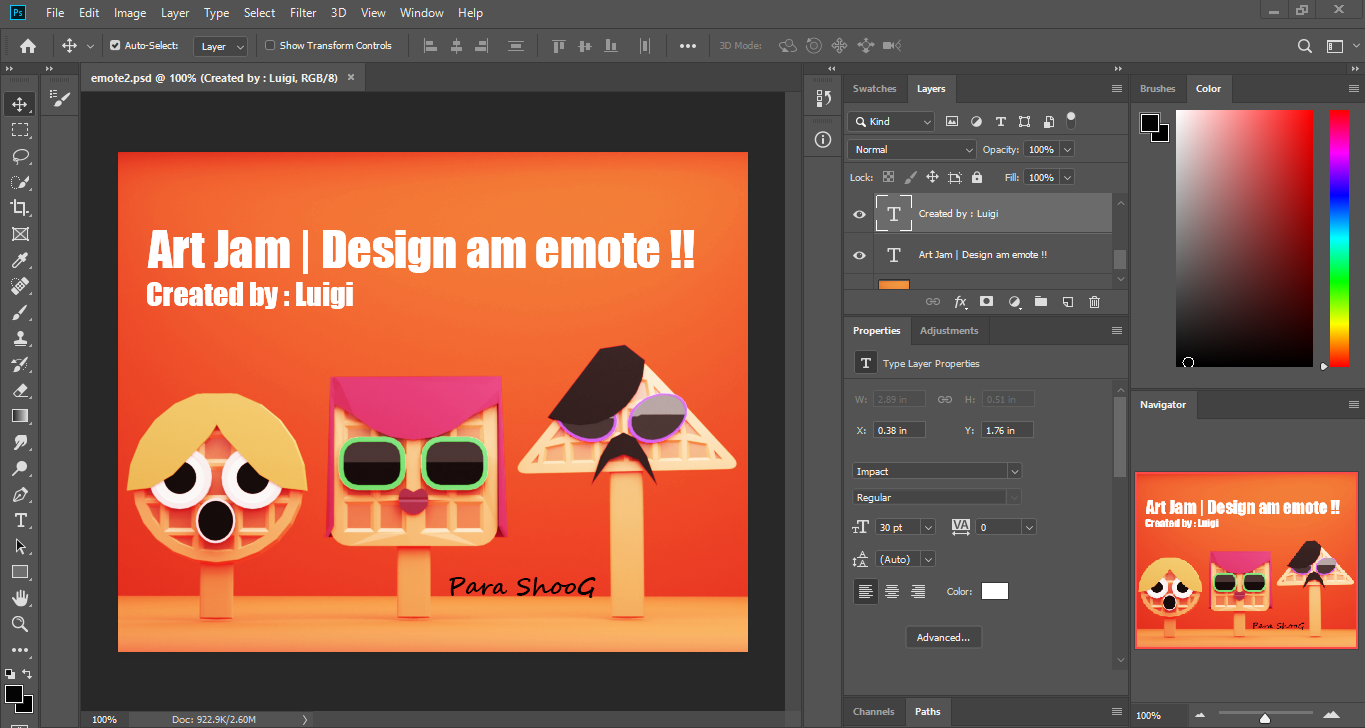
Task: Click the white text color swatch
Action: coord(994,591)
